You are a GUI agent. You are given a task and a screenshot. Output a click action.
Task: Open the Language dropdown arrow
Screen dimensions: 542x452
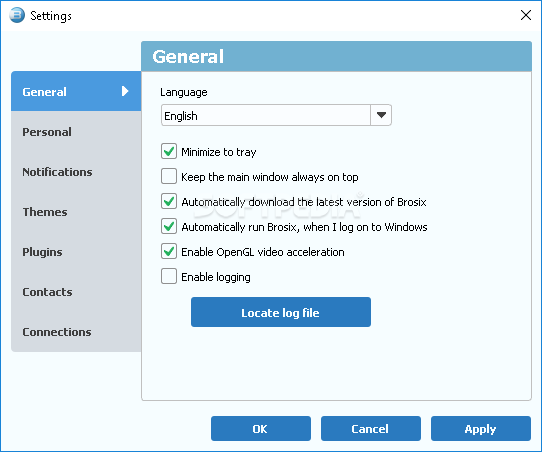[x=381, y=115]
